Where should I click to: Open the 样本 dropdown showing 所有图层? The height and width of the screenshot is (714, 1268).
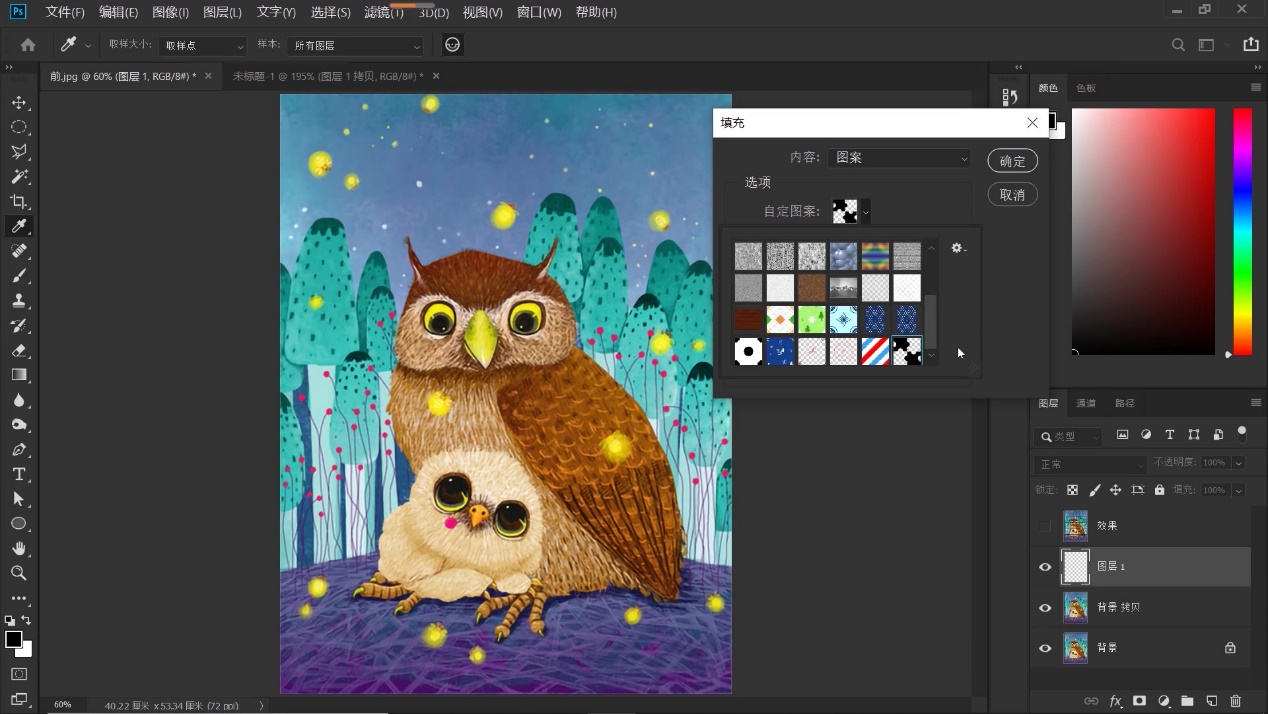click(x=355, y=46)
